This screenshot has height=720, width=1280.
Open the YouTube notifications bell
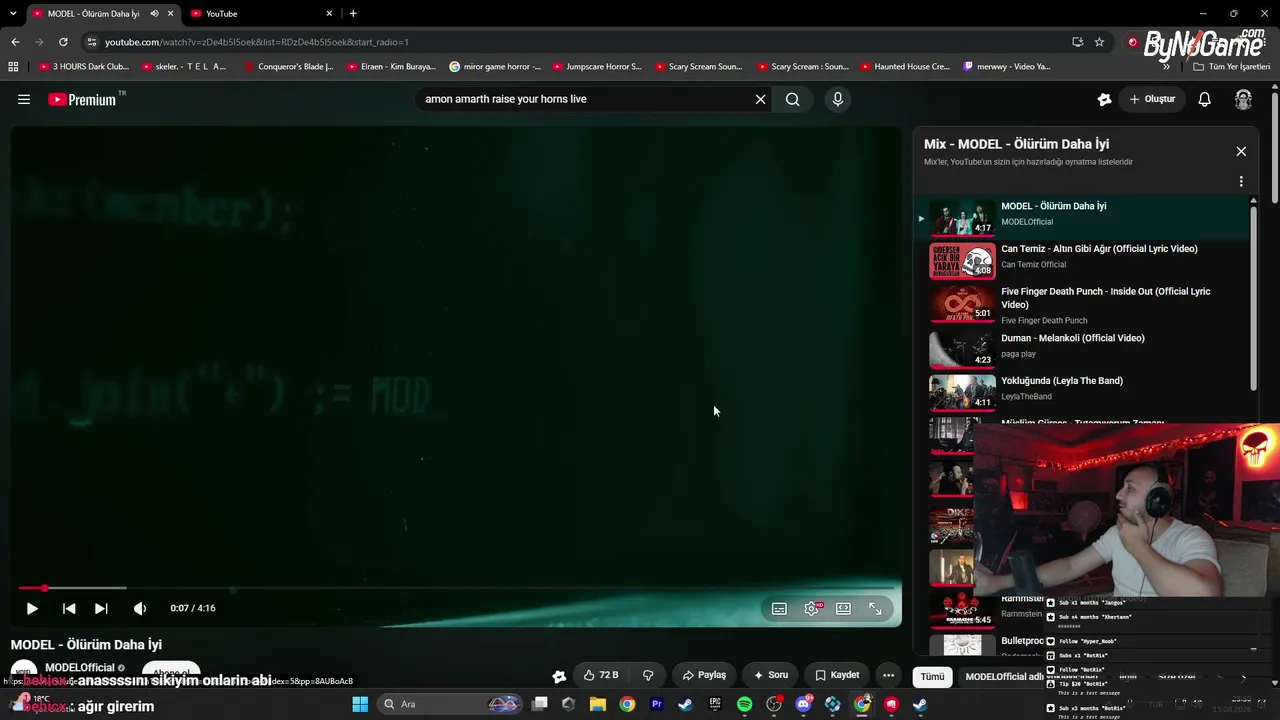click(x=1204, y=99)
